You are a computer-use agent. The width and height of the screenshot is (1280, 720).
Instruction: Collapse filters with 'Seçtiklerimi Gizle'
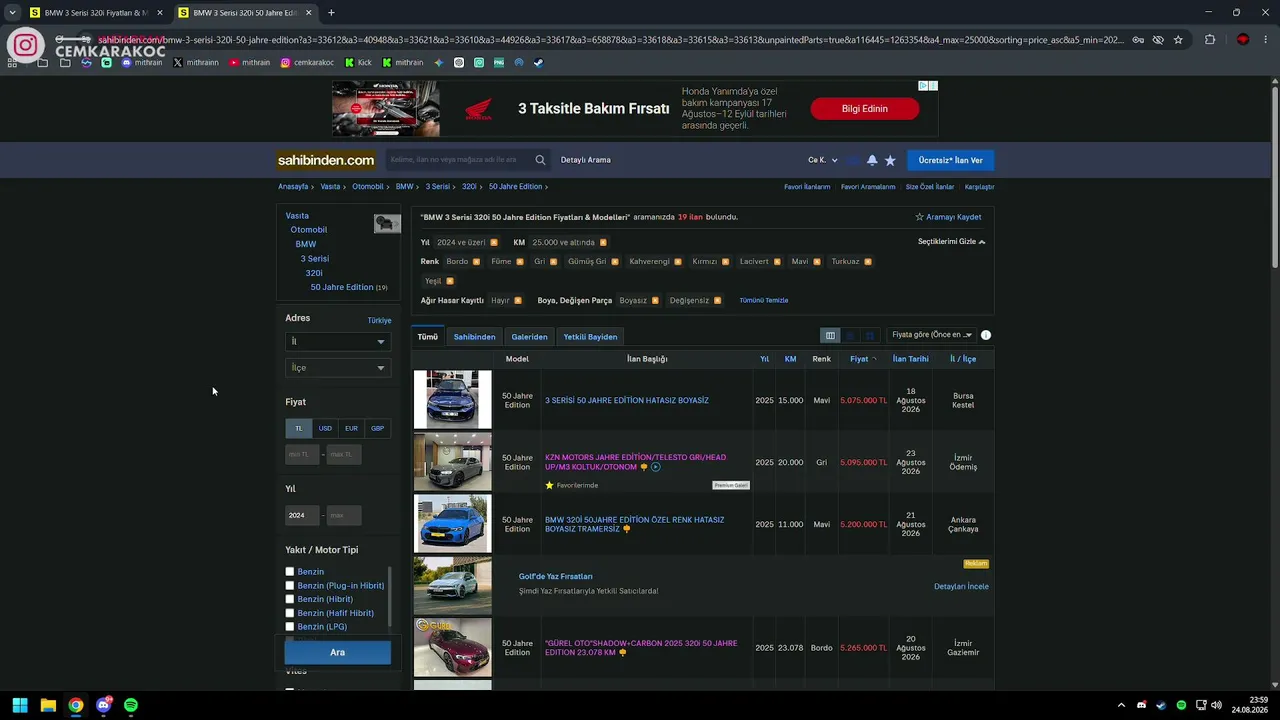951,242
